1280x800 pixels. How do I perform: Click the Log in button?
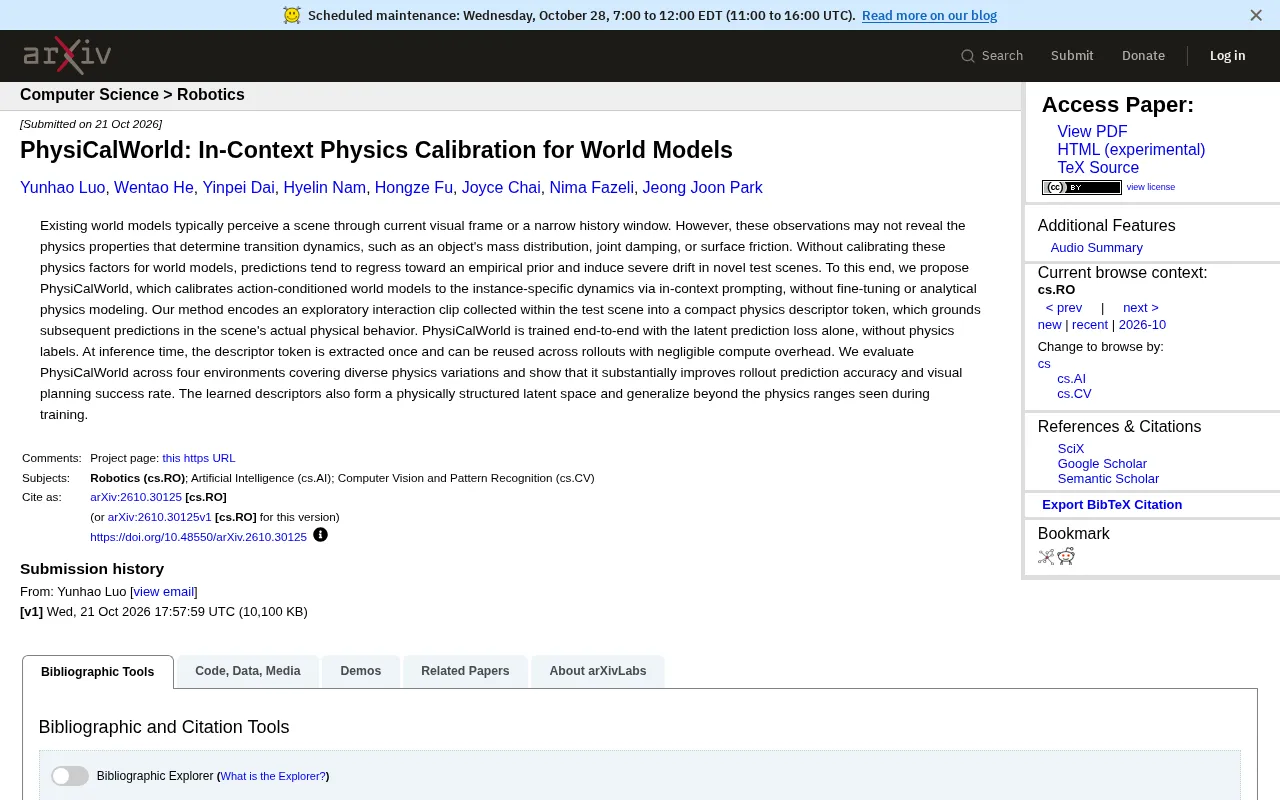tap(1227, 56)
